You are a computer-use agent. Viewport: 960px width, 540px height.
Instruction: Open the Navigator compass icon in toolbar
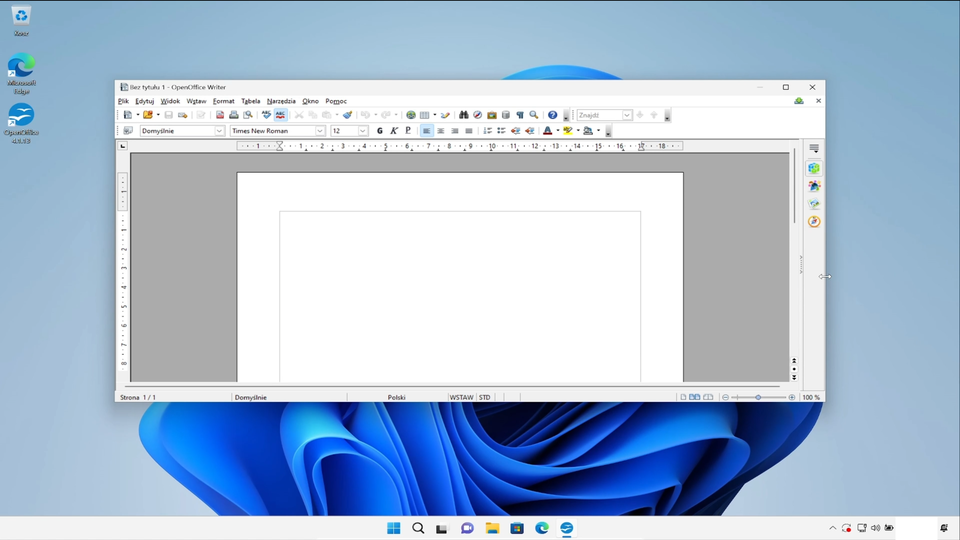477,115
